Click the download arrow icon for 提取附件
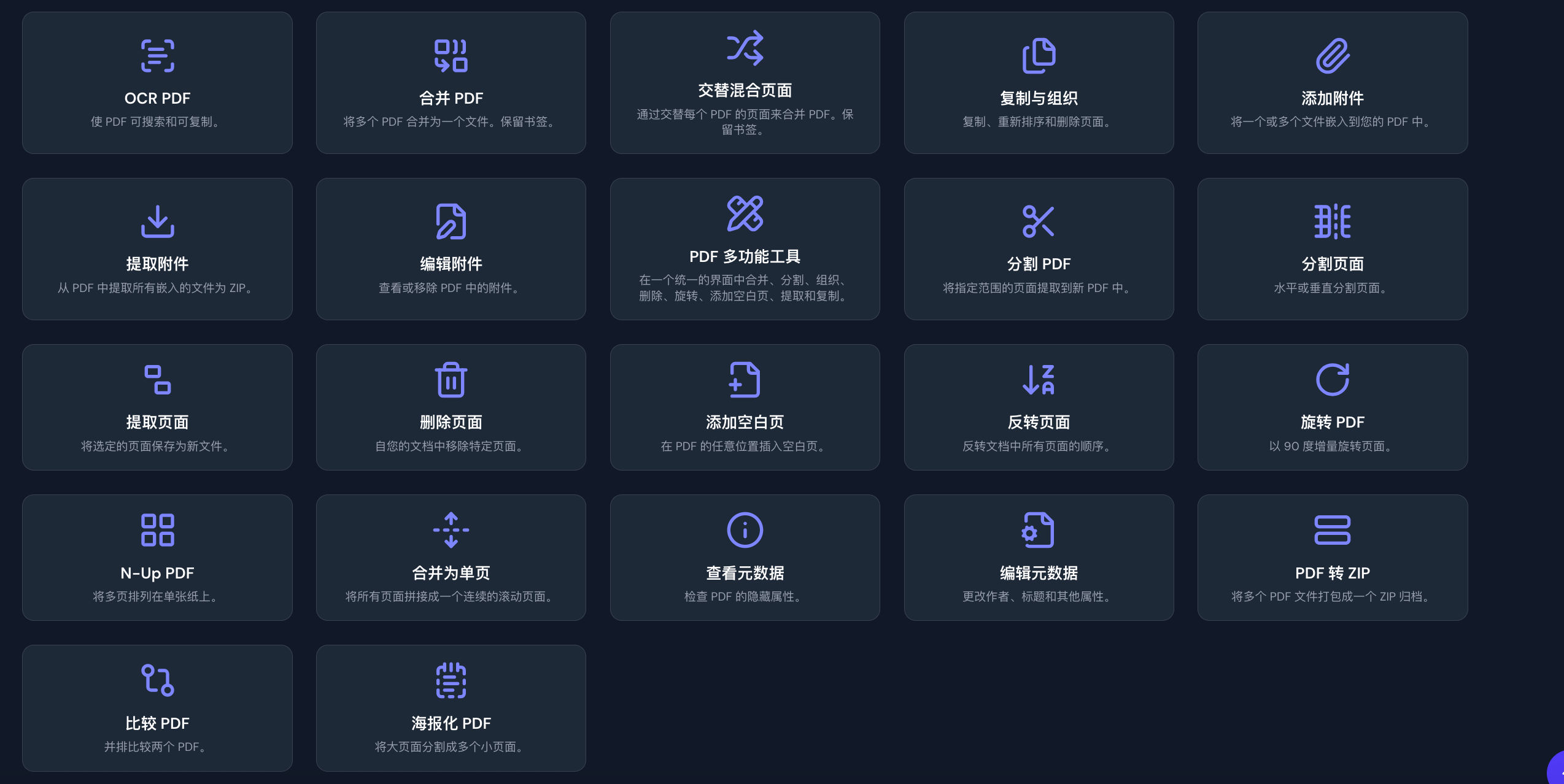Screen dimensions: 1564x784 [x=157, y=221]
